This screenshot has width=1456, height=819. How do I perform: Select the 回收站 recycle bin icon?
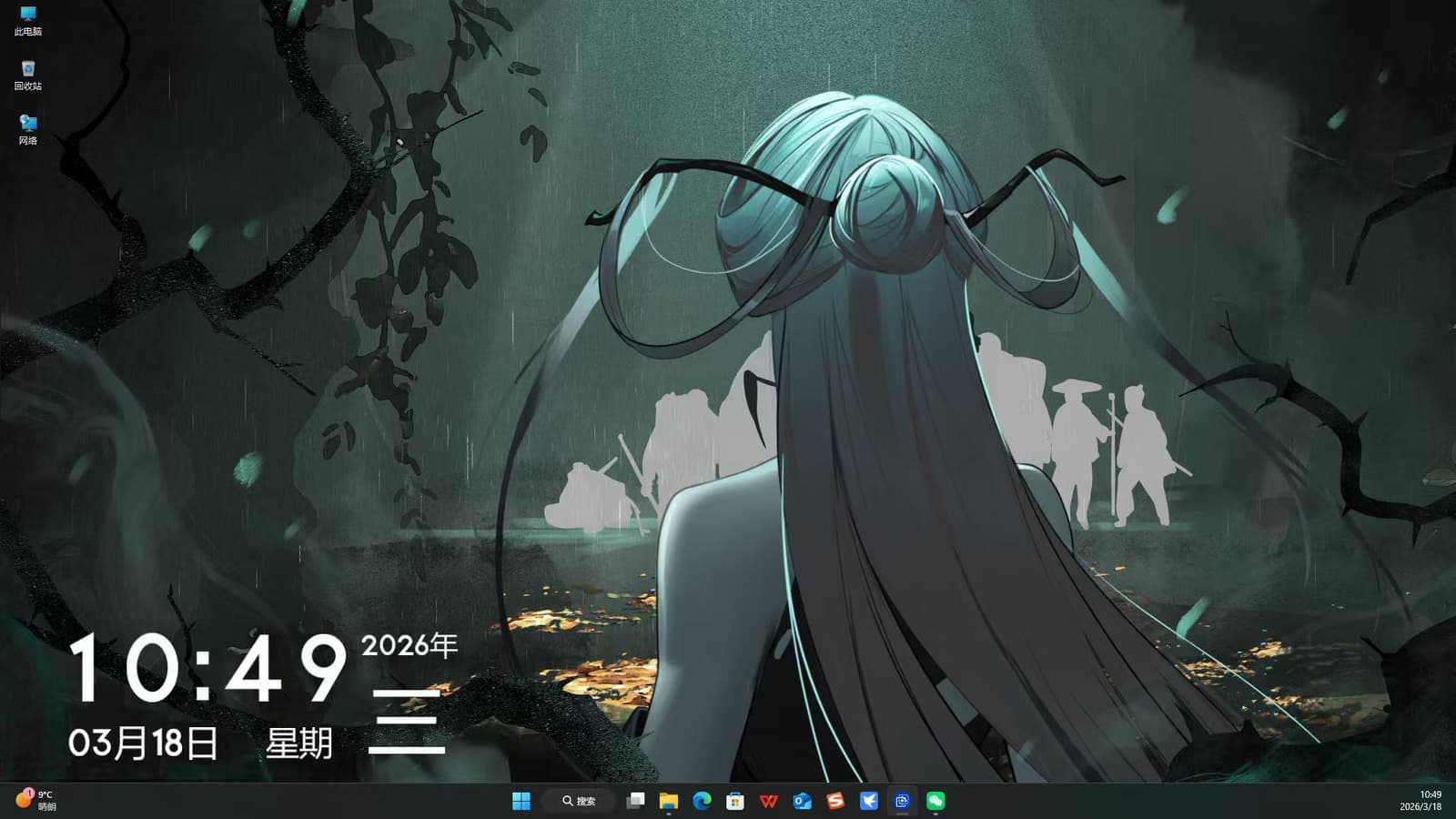pyautogui.click(x=28, y=76)
